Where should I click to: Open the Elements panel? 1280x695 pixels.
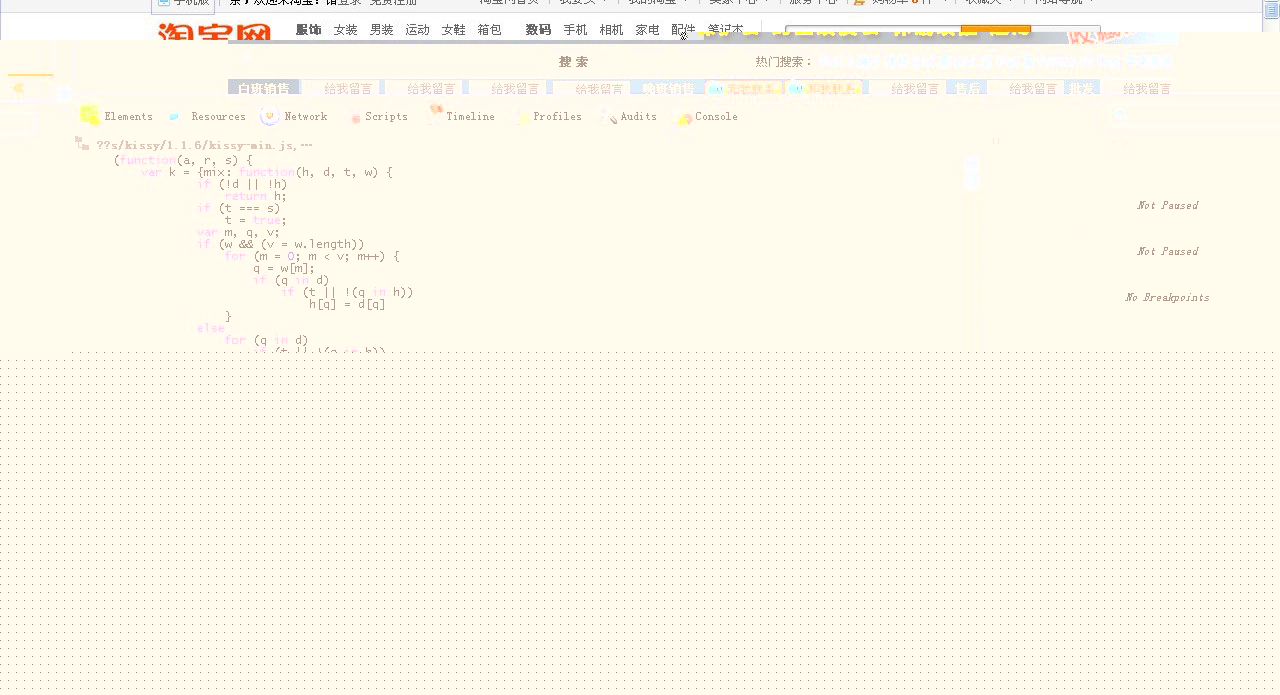pyautogui.click(x=128, y=116)
